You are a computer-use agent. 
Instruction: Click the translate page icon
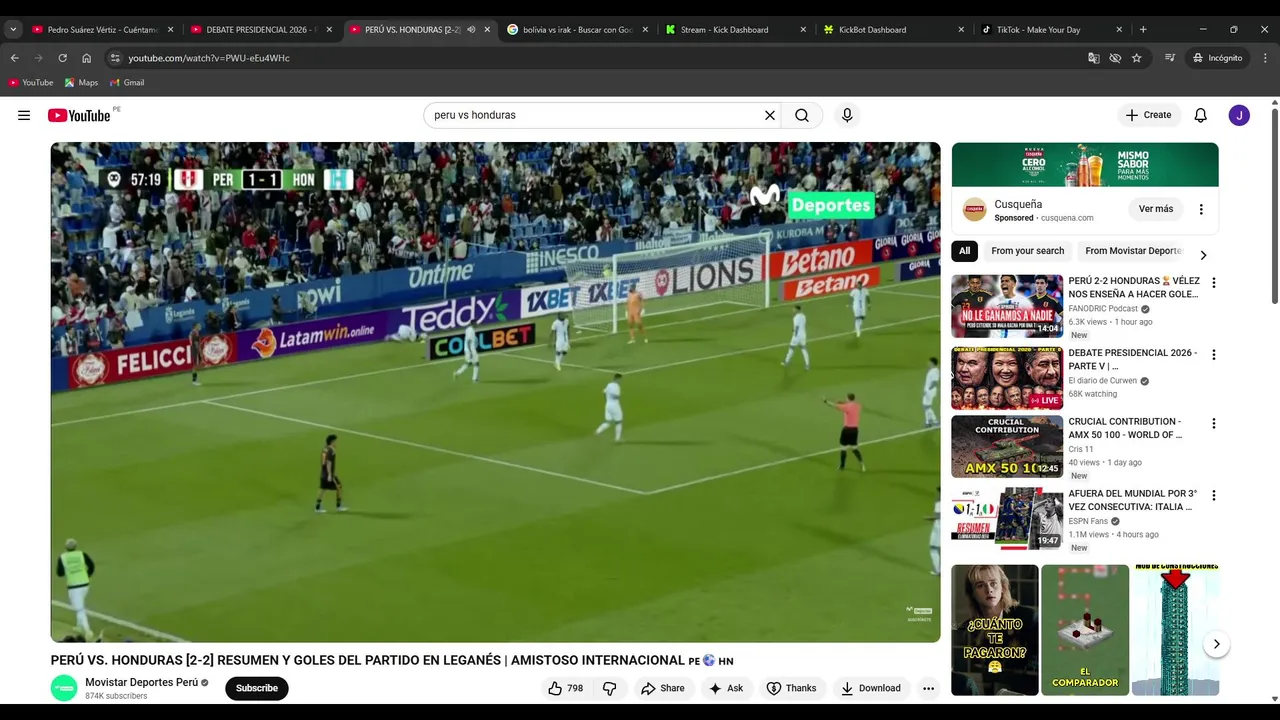1094,58
